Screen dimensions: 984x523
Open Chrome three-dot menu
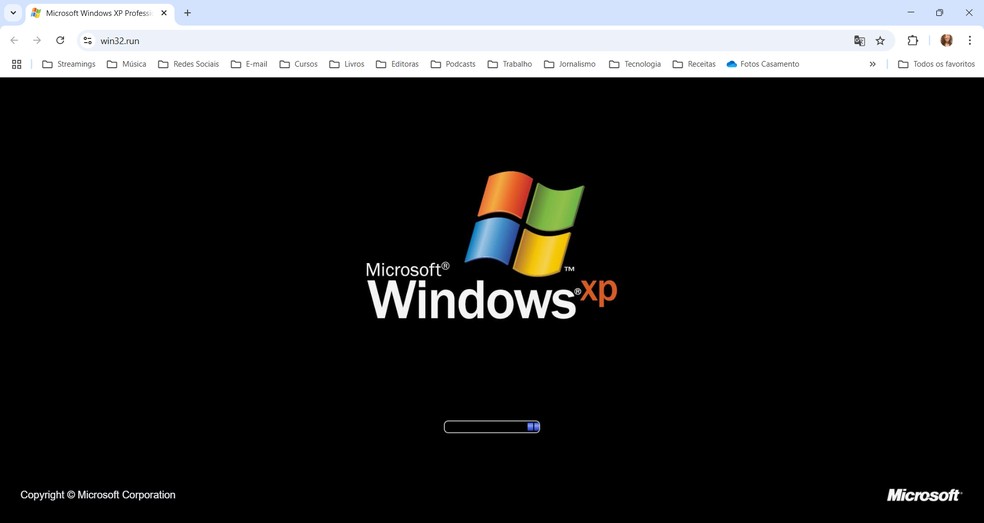970,40
